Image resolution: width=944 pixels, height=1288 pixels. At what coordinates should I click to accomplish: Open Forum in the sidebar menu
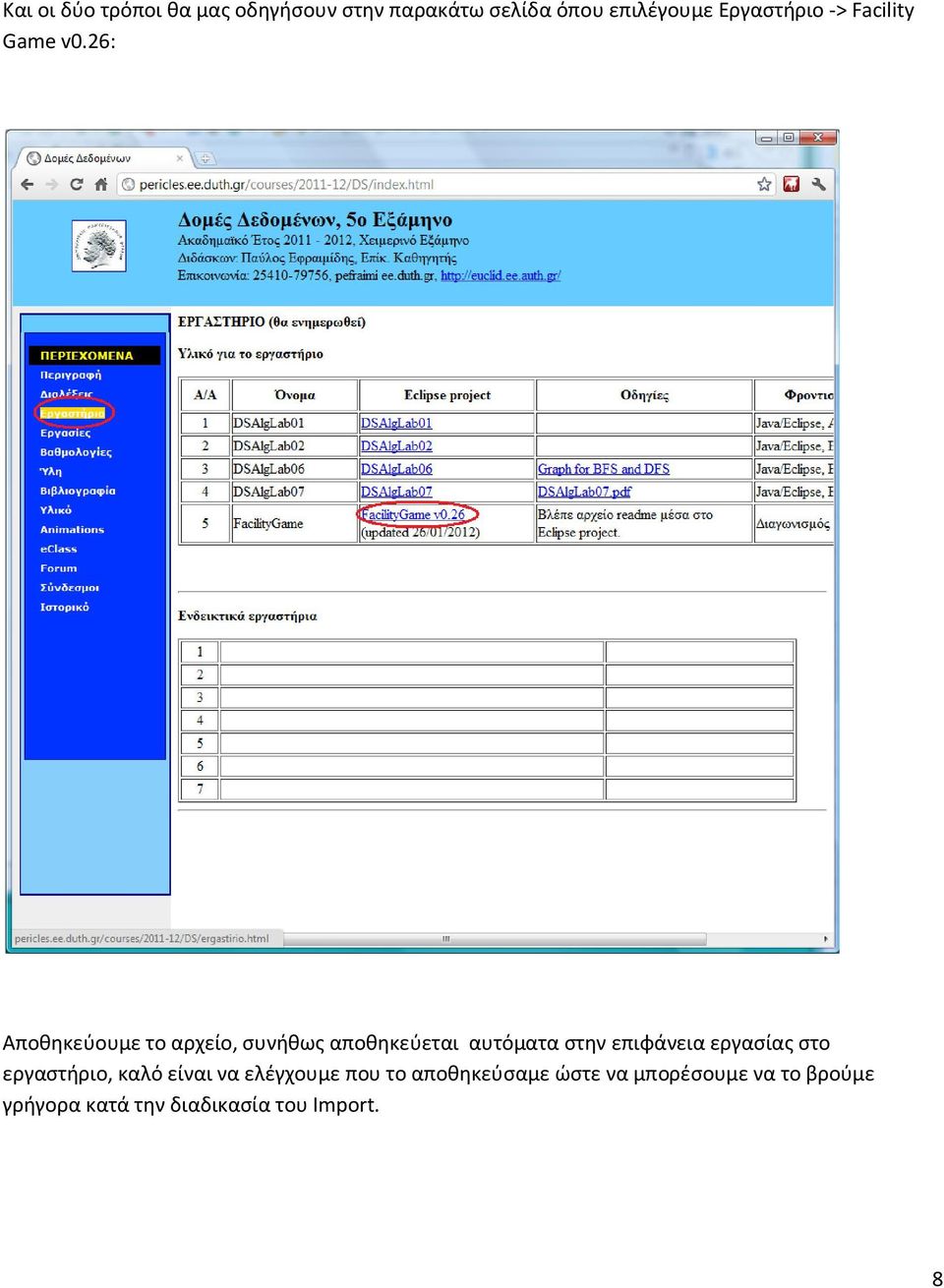pyautogui.click(x=58, y=568)
